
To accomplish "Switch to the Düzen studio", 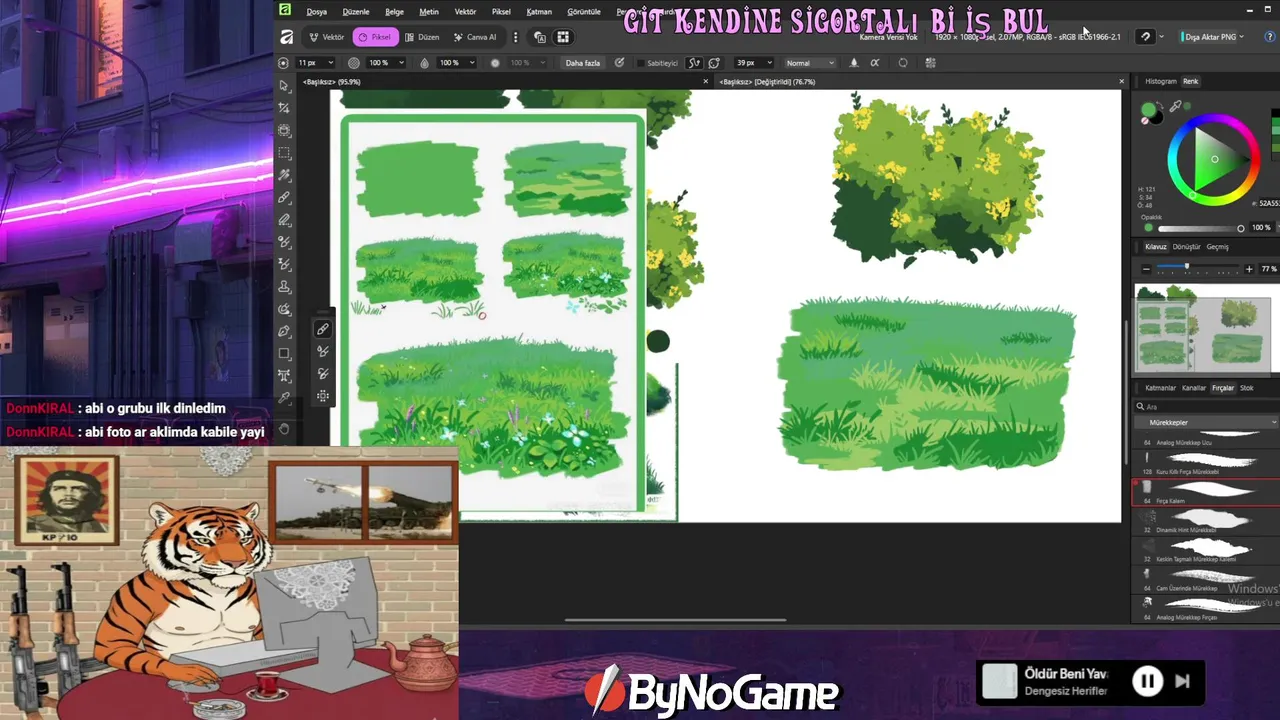I will [x=422, y=37].
